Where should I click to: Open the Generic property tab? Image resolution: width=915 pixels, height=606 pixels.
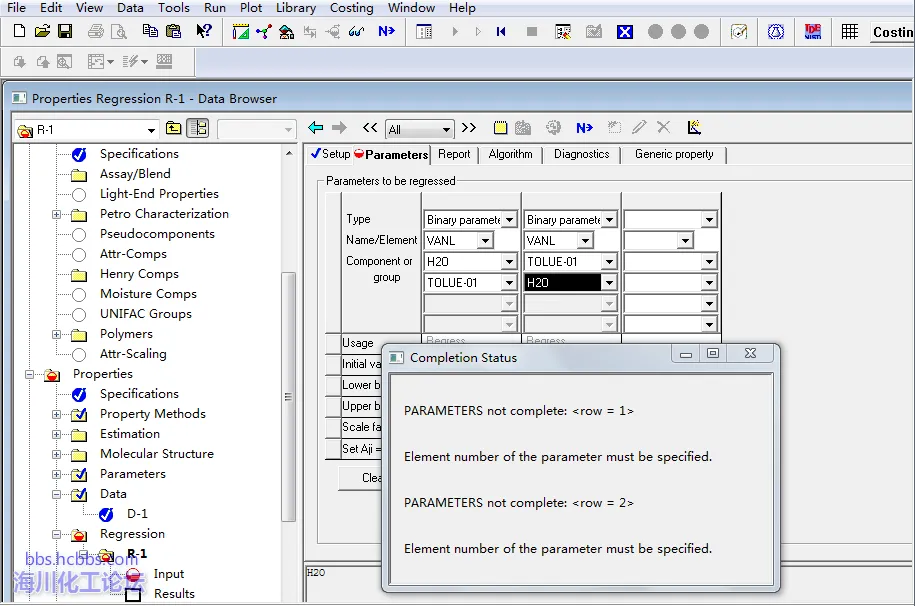[x=674, y=154]
